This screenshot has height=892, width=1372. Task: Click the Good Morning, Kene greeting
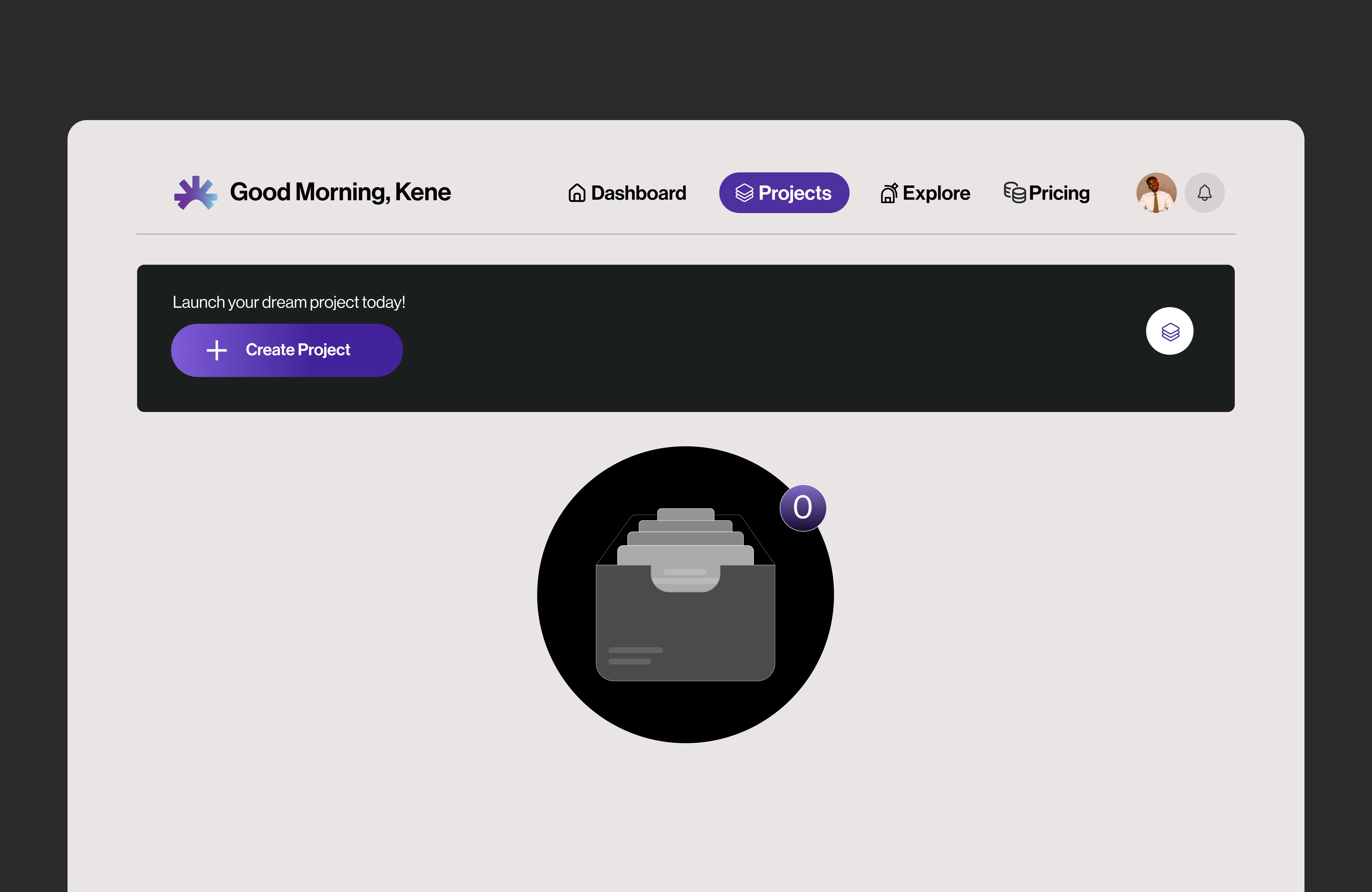[340, 192]
